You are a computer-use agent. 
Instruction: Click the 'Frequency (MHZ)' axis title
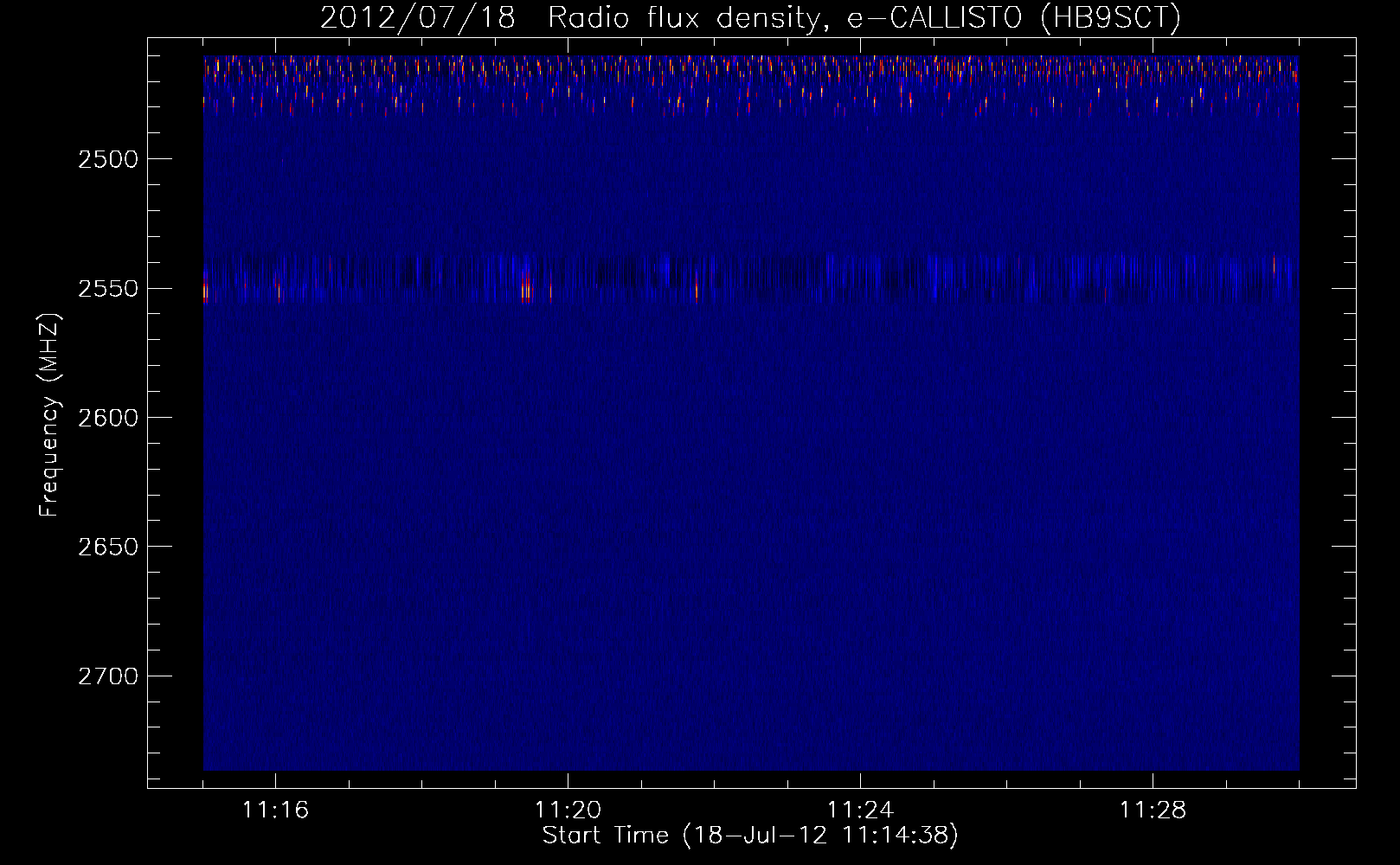[x=49, y=415]
